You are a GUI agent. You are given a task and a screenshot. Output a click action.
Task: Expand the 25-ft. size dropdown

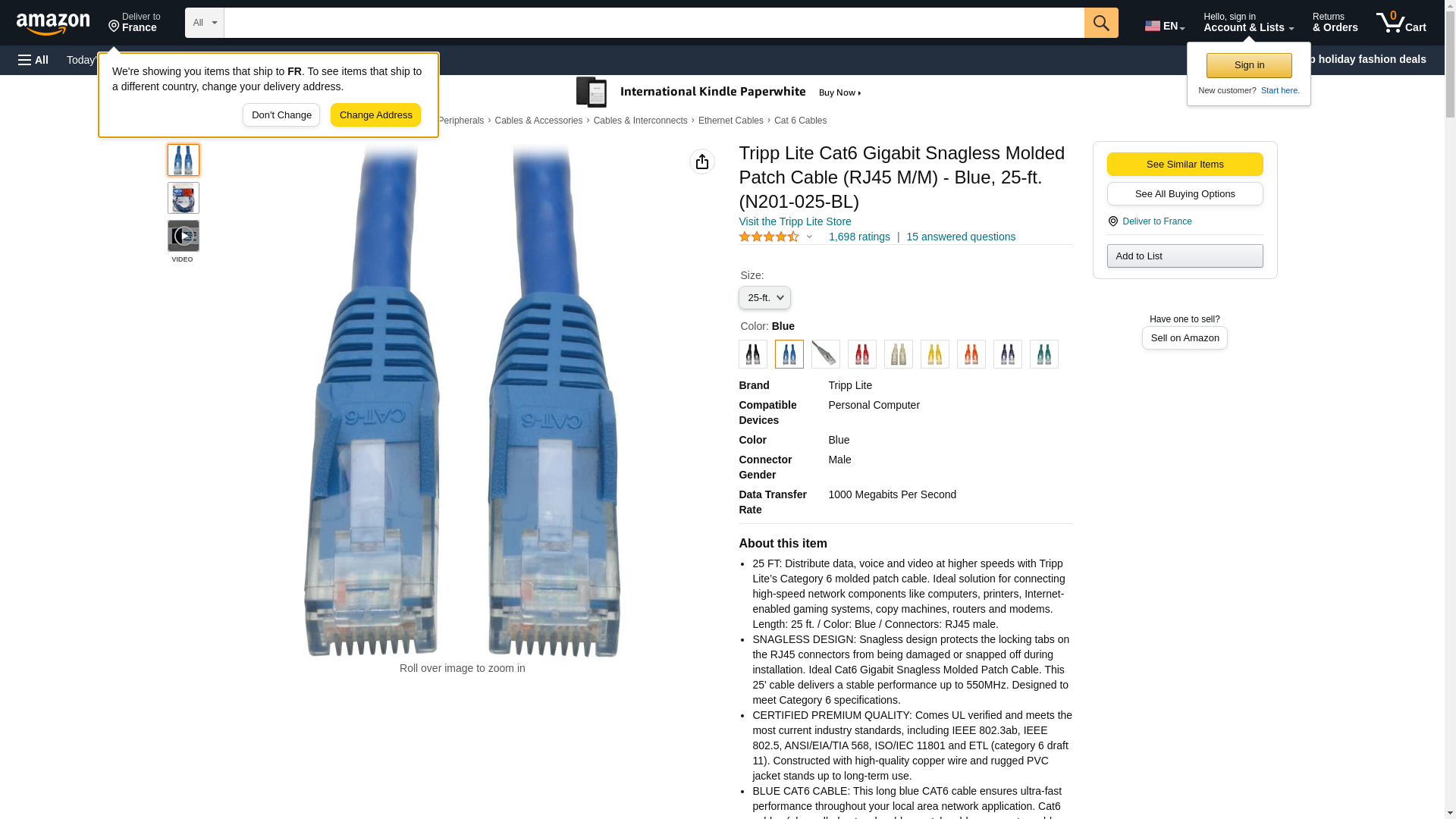(x=764, y=298)
